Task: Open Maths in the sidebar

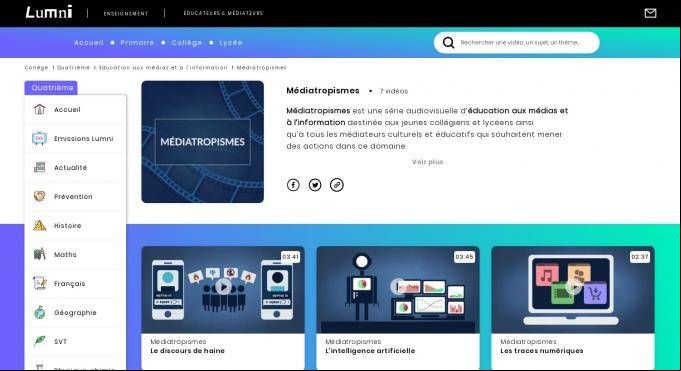Action: point(65,255)
